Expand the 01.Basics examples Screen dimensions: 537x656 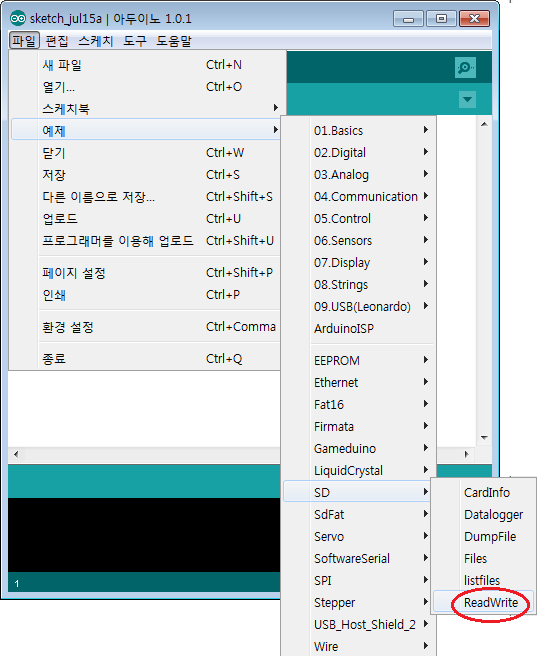point(359,131)
